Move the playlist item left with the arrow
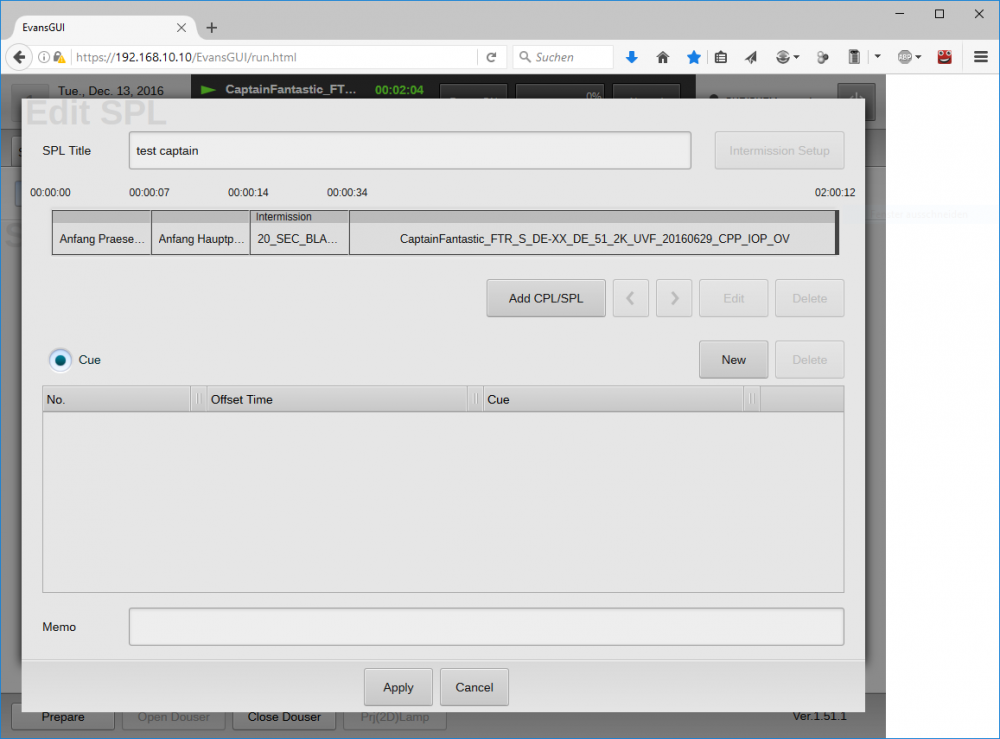The height and width of the screenshot is (739, 1000). [x=630, y=298]
